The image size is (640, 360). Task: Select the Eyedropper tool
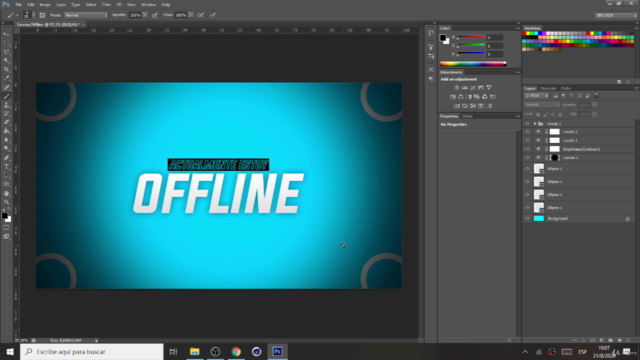click(7, 78)
